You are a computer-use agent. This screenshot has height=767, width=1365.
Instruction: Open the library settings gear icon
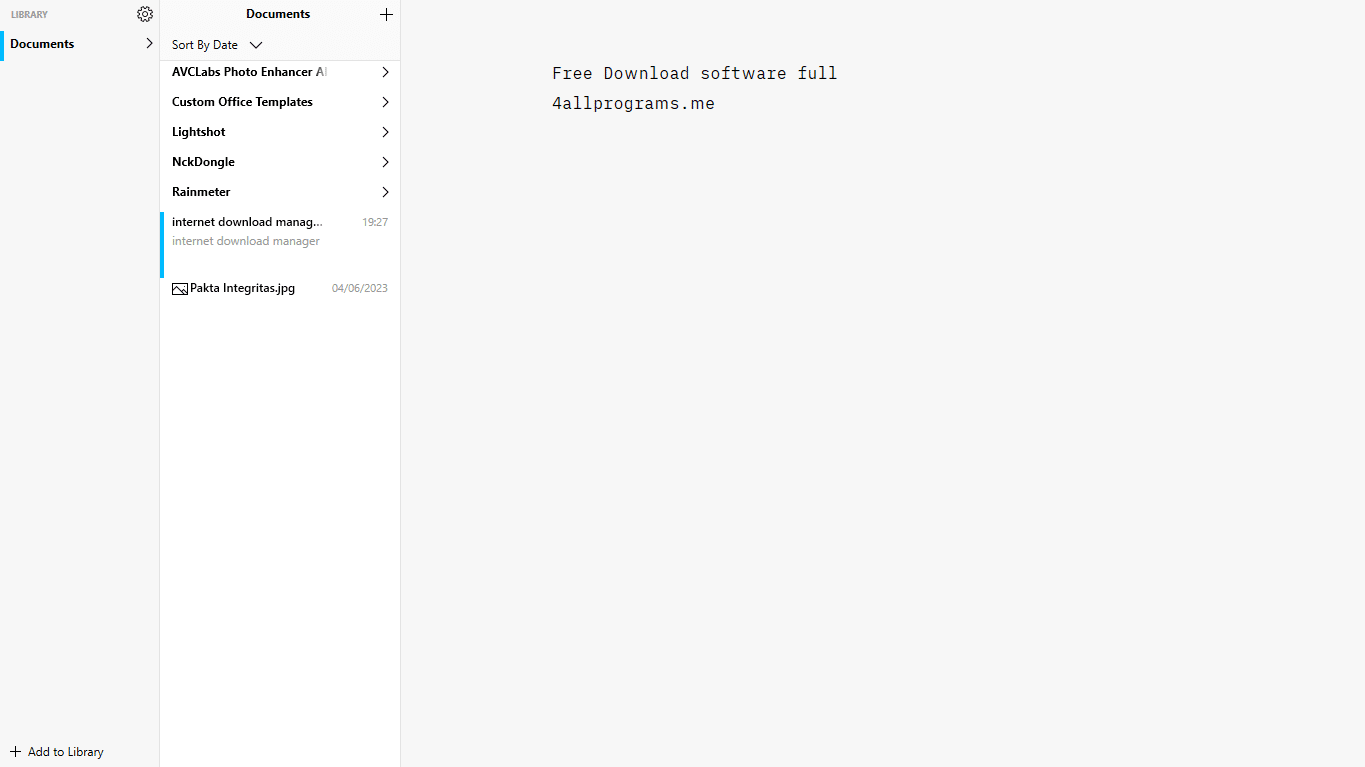click(145, 14)
